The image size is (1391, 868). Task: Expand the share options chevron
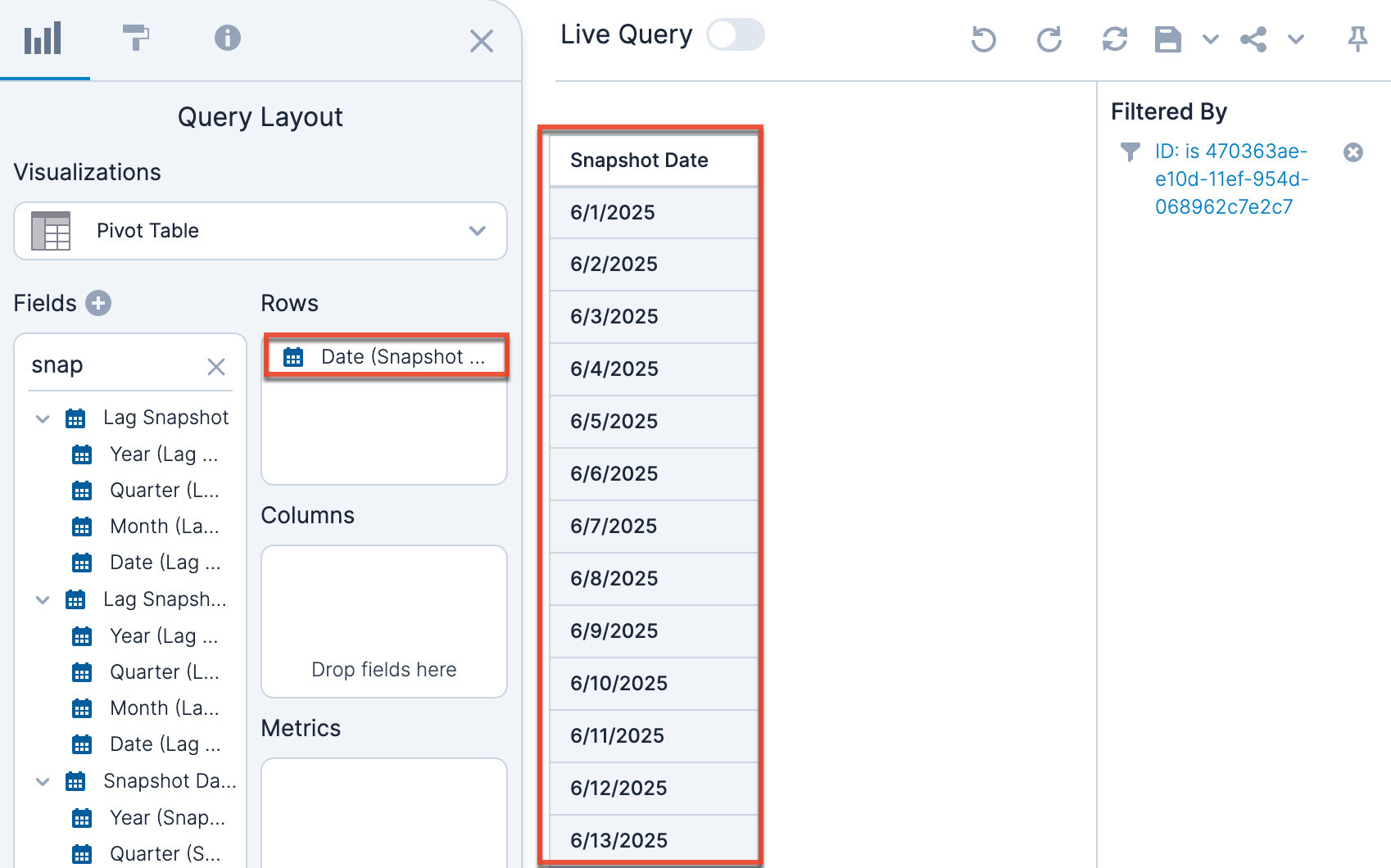click(x=1296, y=39)
